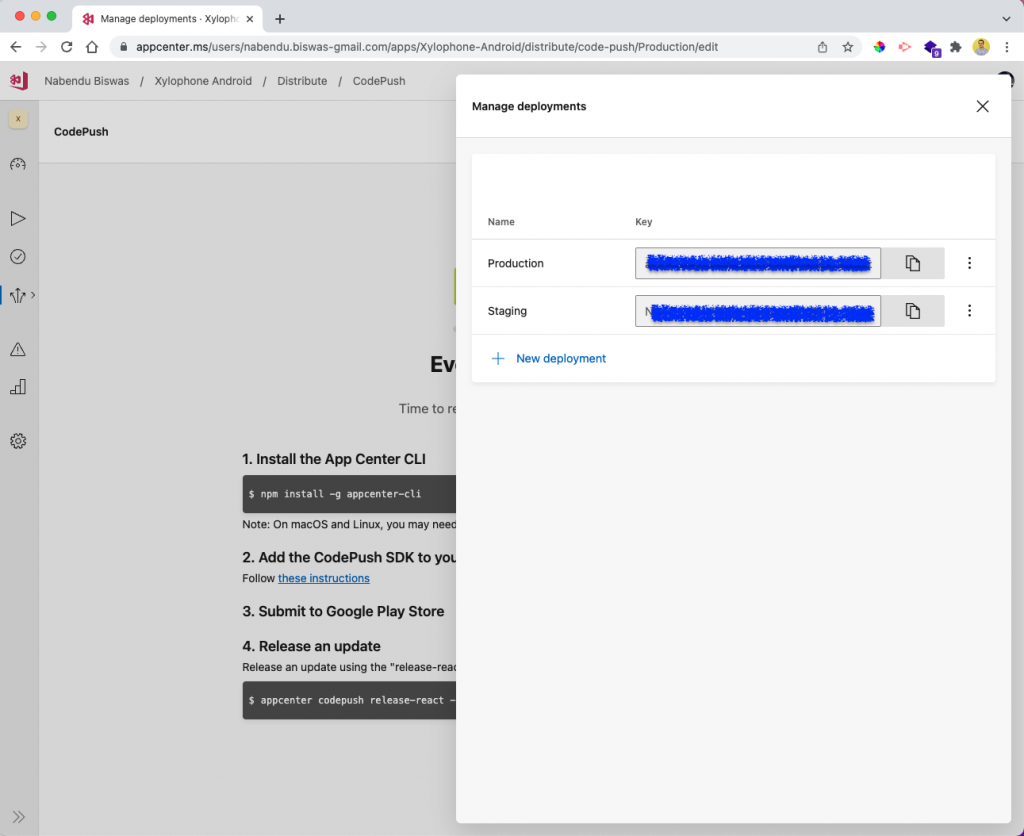The height and width of the screenshot is (836, 1024).
Task: Click the address bar URL
Action: click(427, 47)
